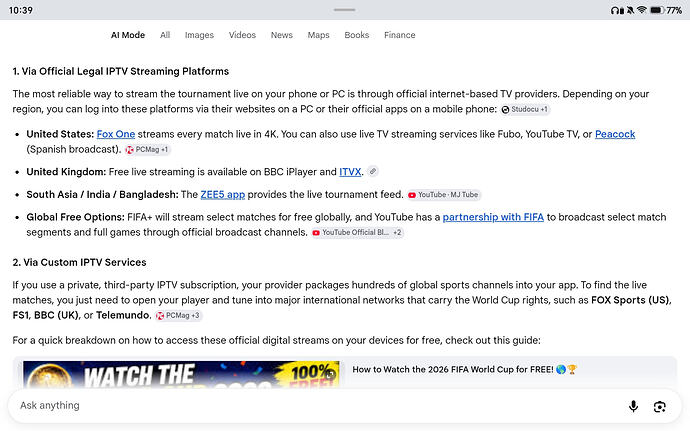
Task: Tap the clock showing 10:39
Action: pos(21,10)
